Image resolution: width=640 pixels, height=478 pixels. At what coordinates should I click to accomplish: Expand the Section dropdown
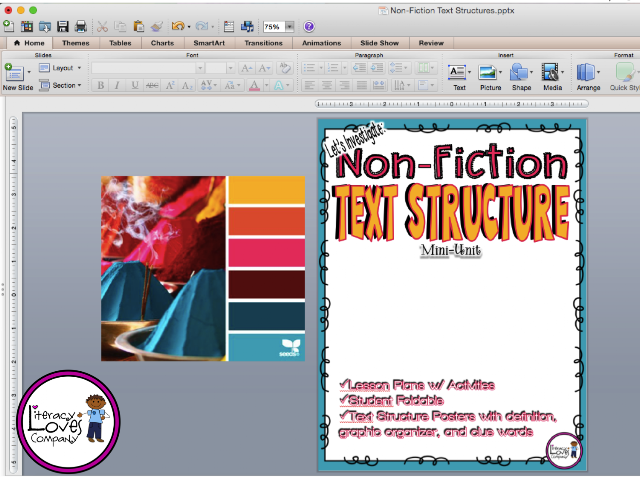(x=60, y=85)
